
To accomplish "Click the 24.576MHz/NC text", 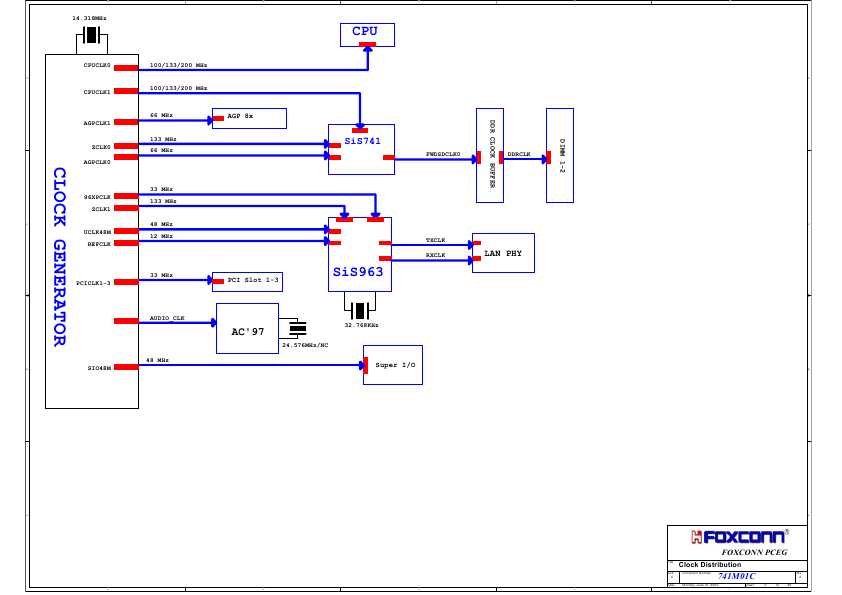I will click(x=305, y=345).
